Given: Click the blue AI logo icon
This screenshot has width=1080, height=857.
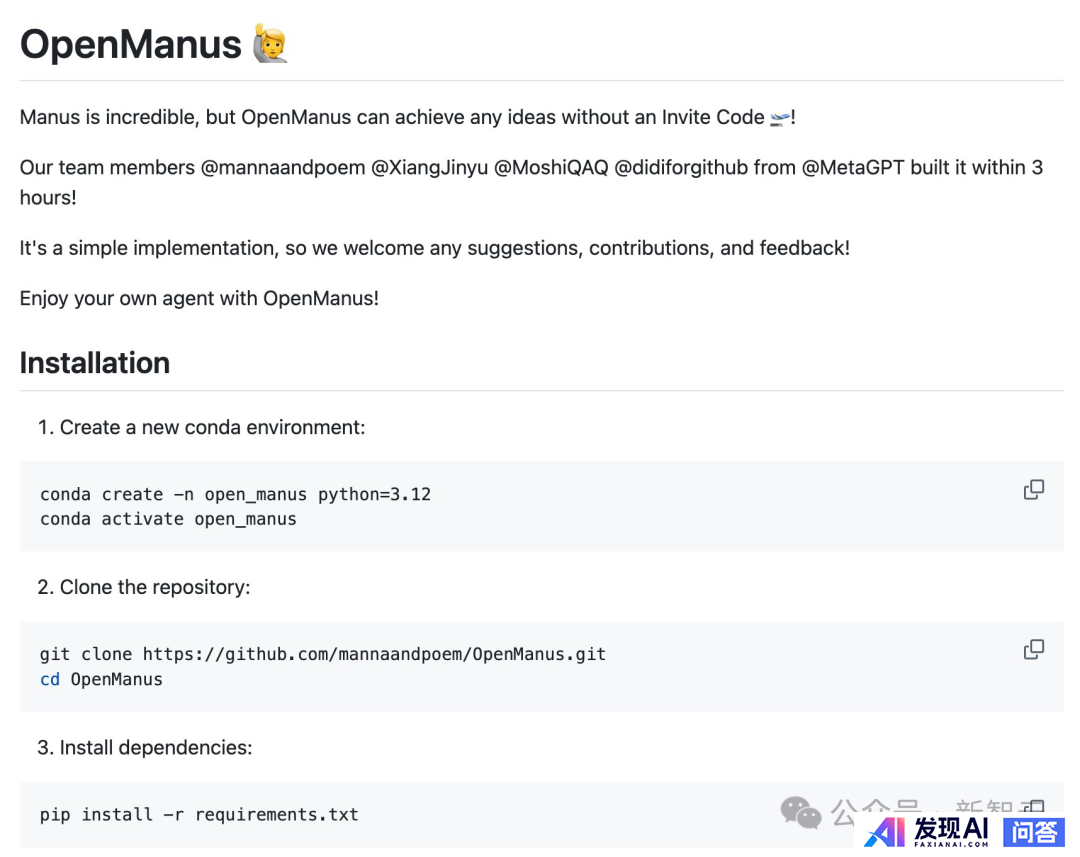Looking at the screenshot, I should tap(885, 832).
